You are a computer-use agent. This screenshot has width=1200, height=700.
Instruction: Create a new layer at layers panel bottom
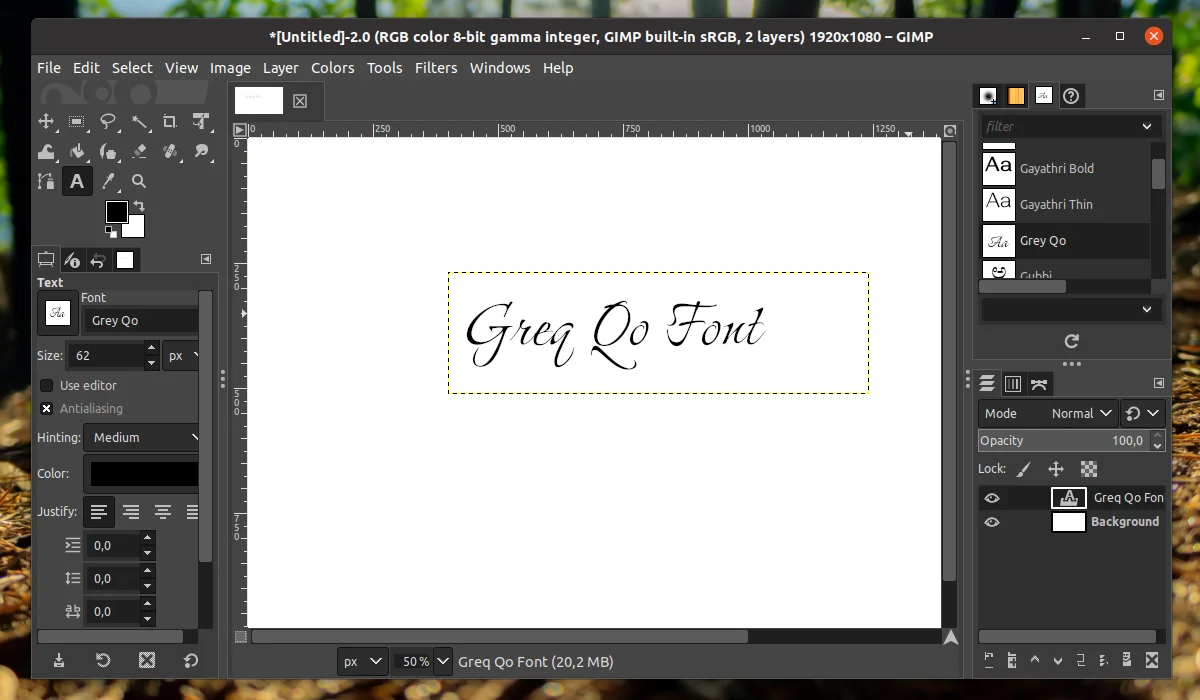point(989,660)
